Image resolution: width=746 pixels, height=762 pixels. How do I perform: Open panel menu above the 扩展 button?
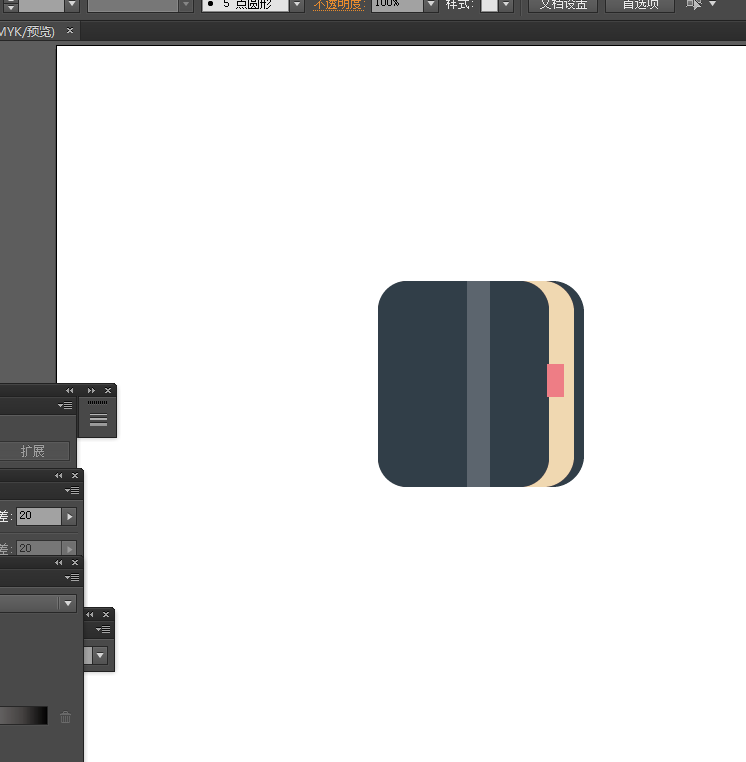(x=65, y=405)
